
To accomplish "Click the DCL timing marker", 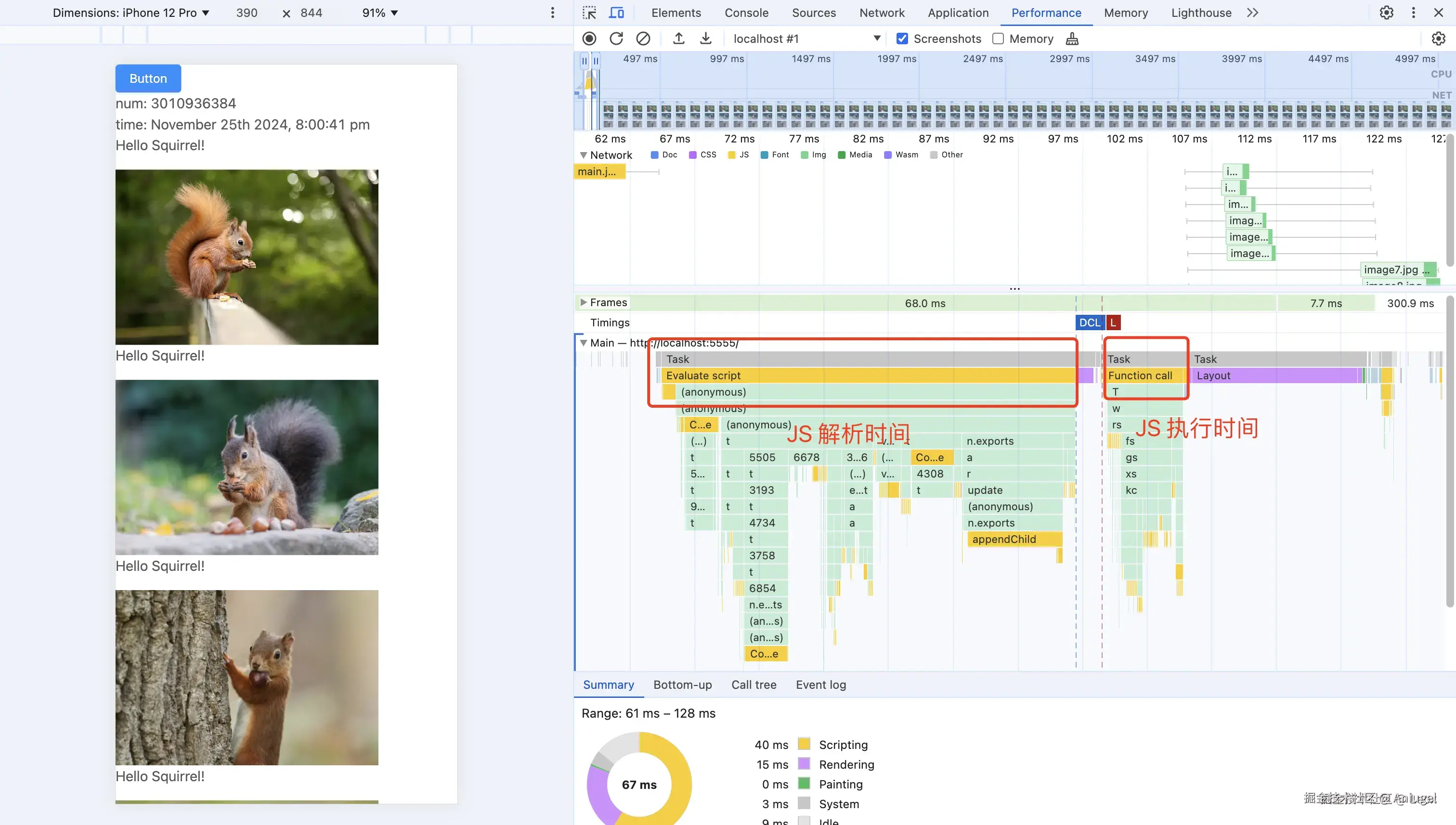I will [1089, 322].
